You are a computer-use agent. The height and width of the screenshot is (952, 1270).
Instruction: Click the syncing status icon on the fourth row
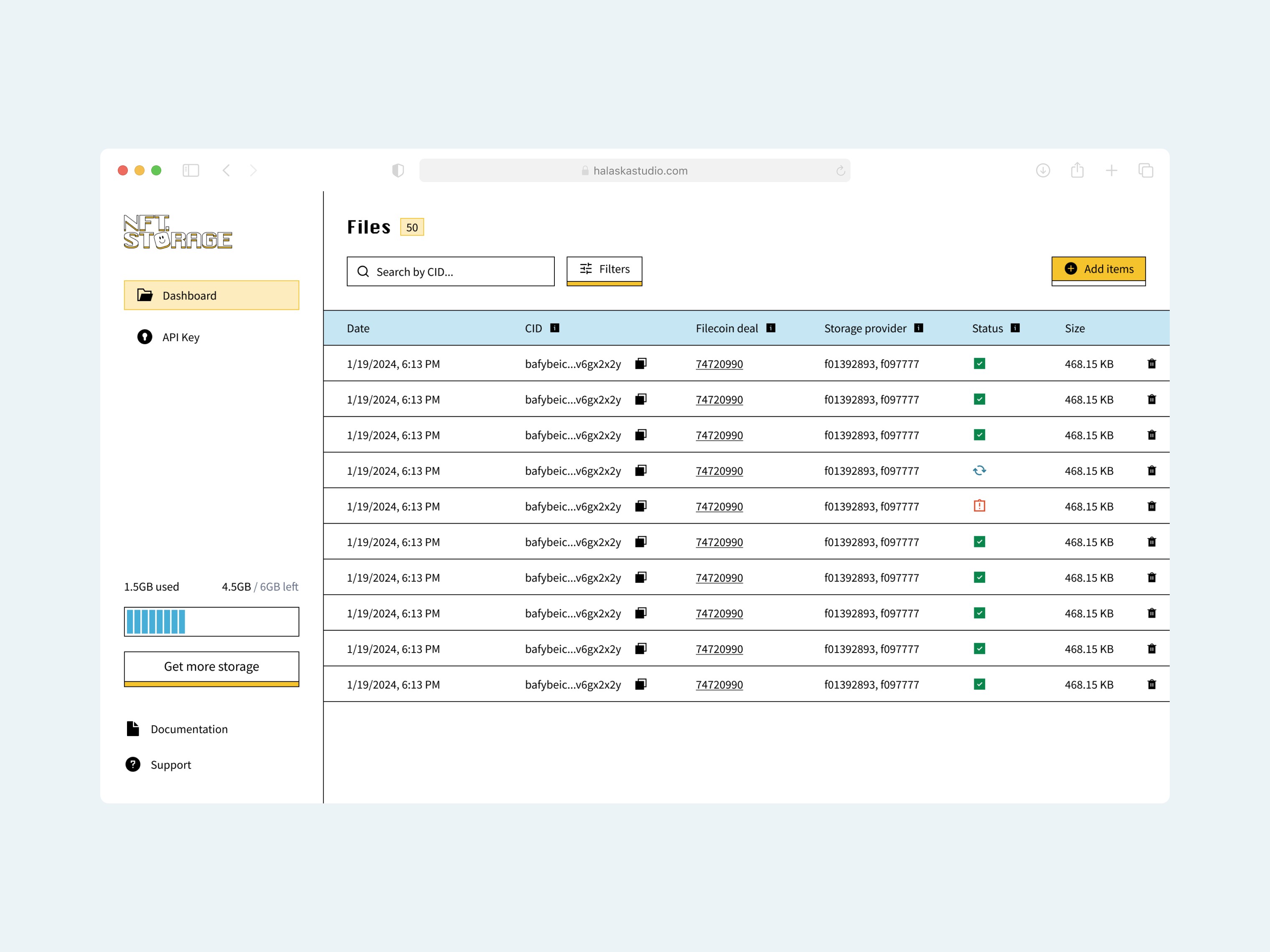[980, 470]
